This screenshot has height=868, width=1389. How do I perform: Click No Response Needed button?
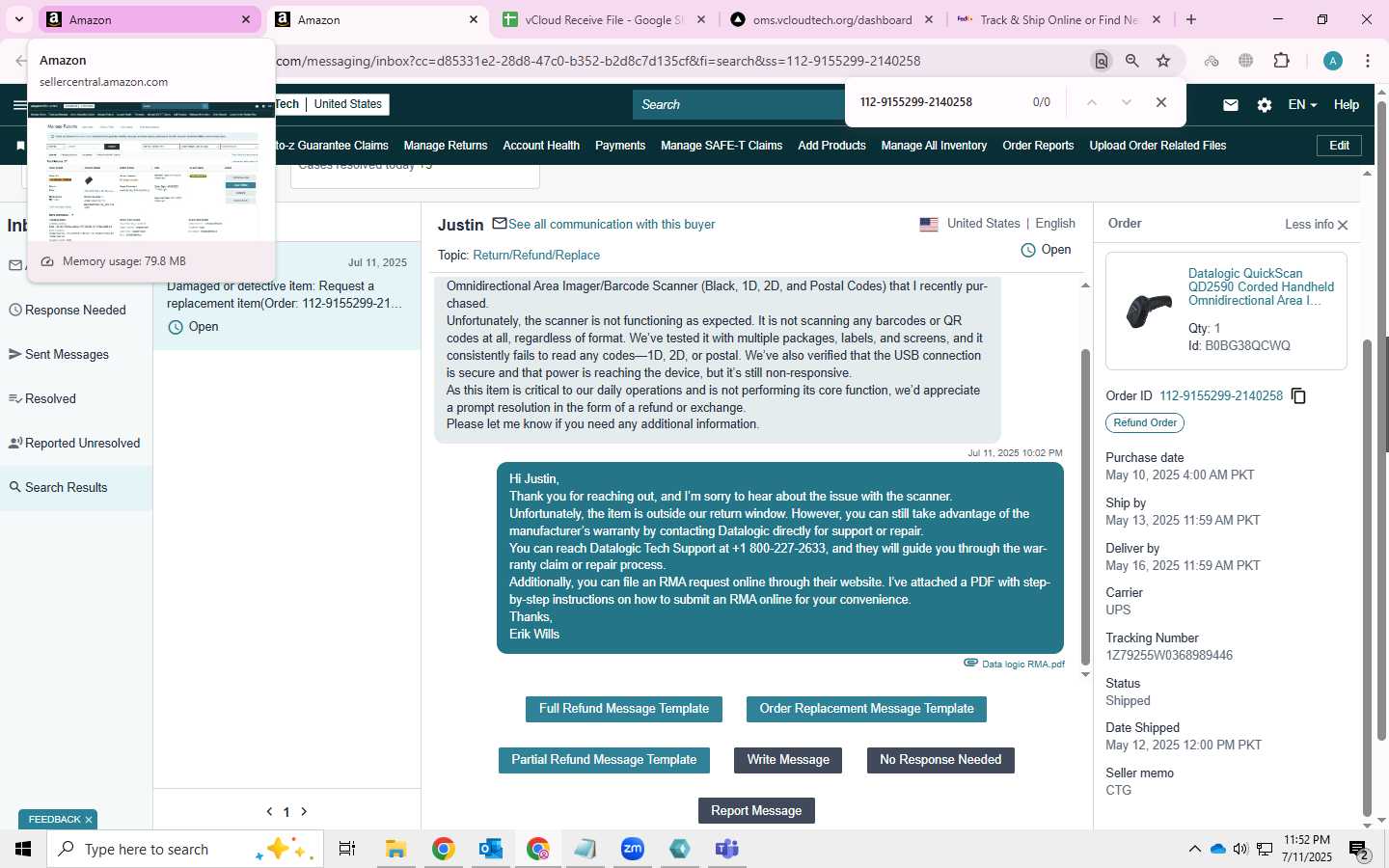click(x=940, y=760)
